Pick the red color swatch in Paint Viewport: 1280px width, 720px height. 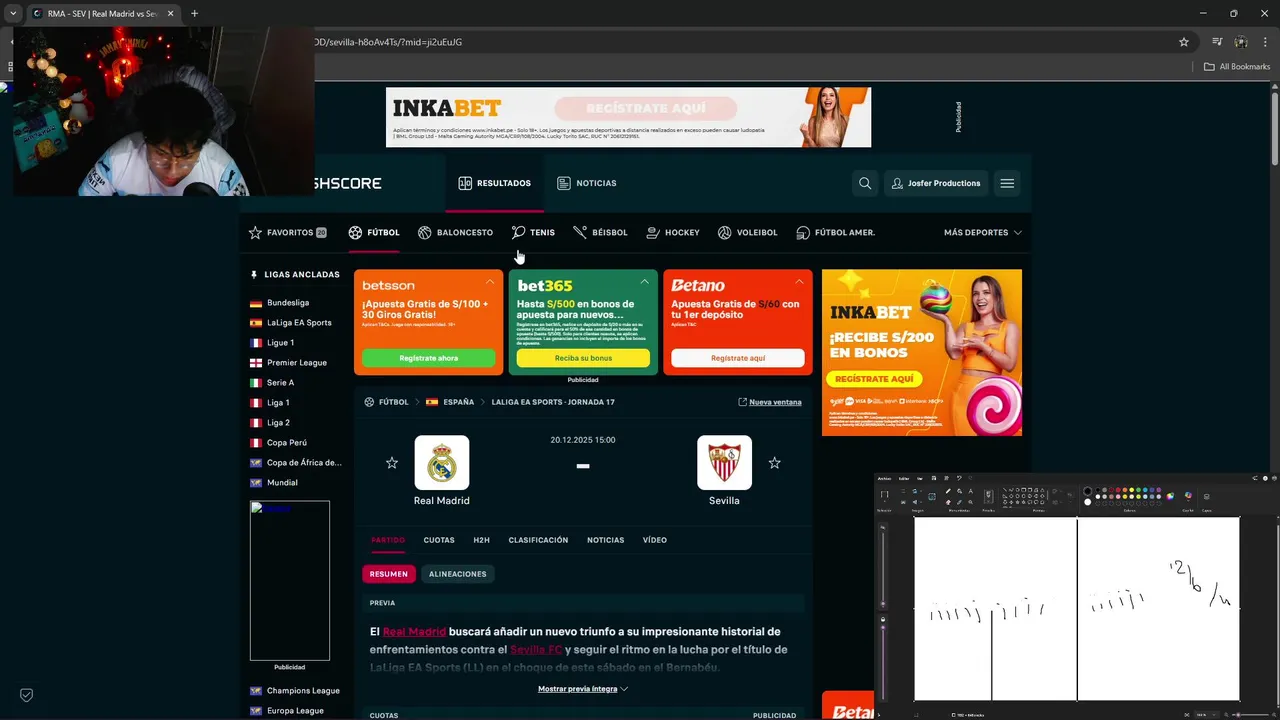click(x=1118, y=490)
